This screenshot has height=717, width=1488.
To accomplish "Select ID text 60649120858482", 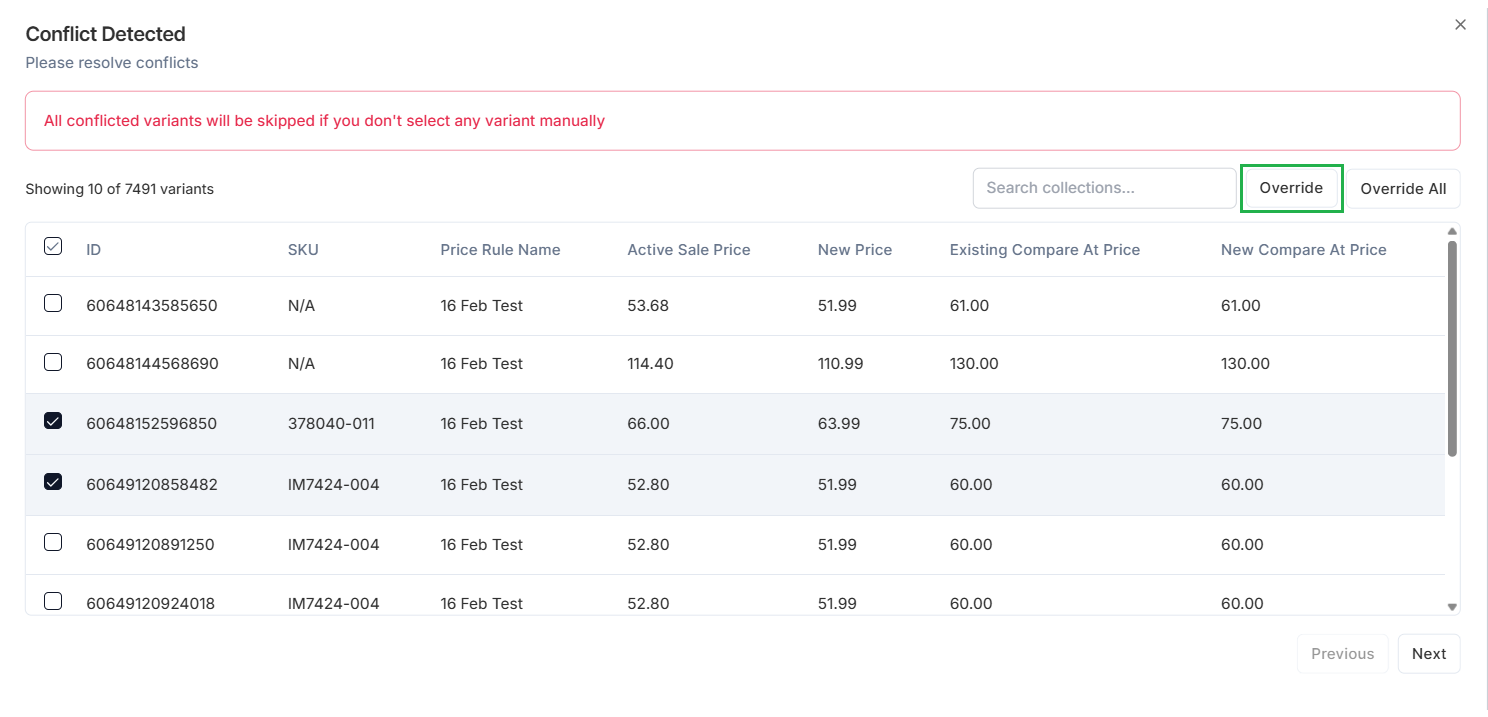I will (152, 485).
